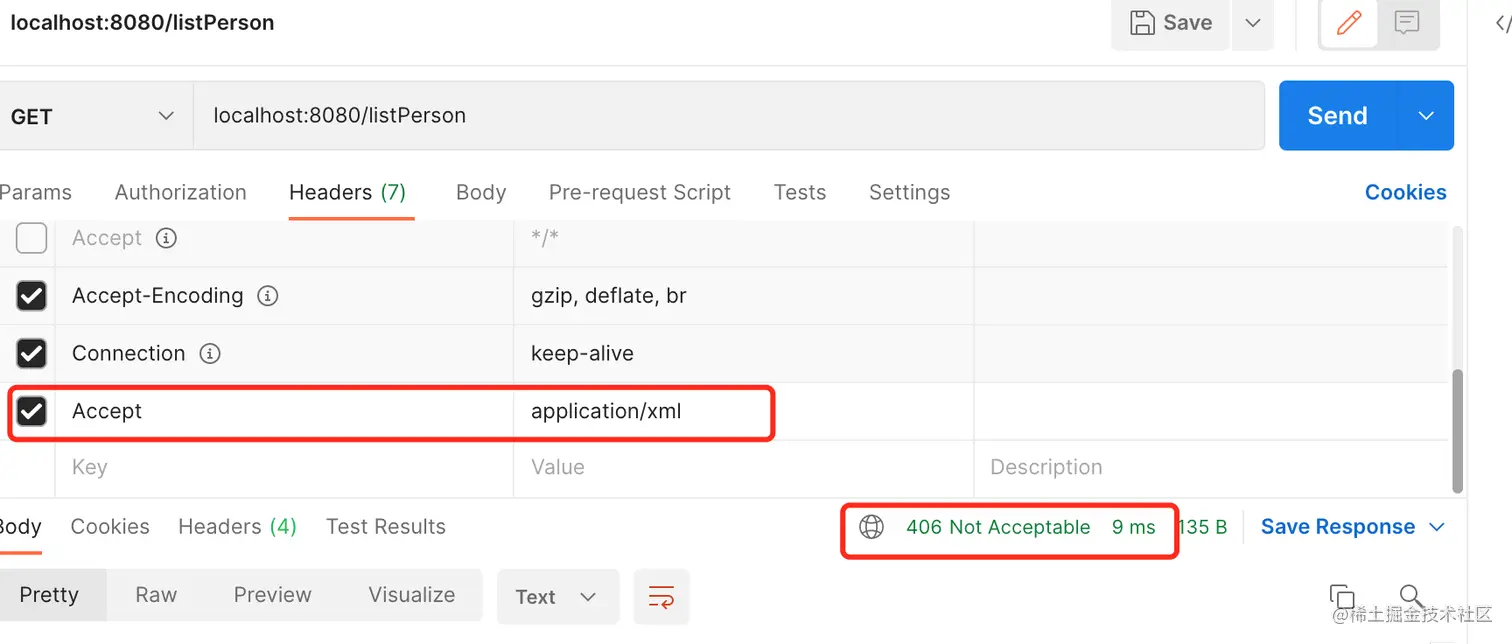Viewport: 1512px width, 644px height.
Task: Uncheck the Accept application/xml header checkbox
Action: coord(32,411)
